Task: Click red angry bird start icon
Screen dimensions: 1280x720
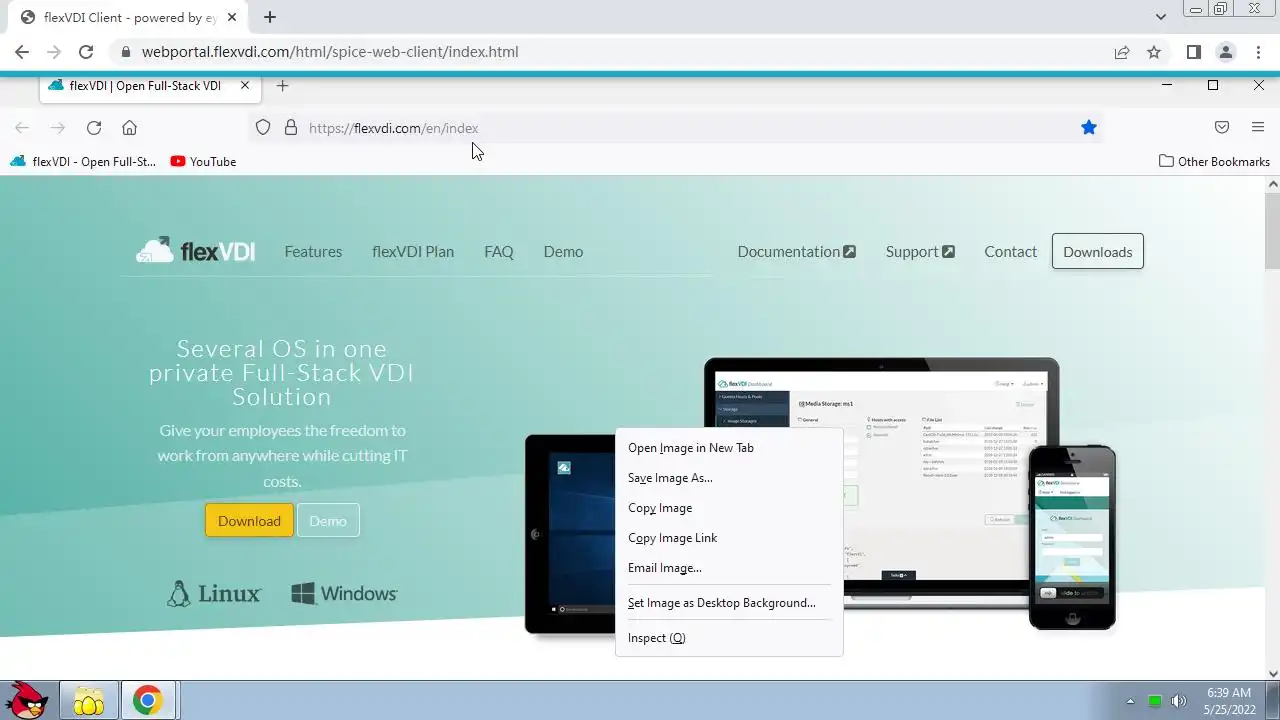Action: click(x=27, y=700)
